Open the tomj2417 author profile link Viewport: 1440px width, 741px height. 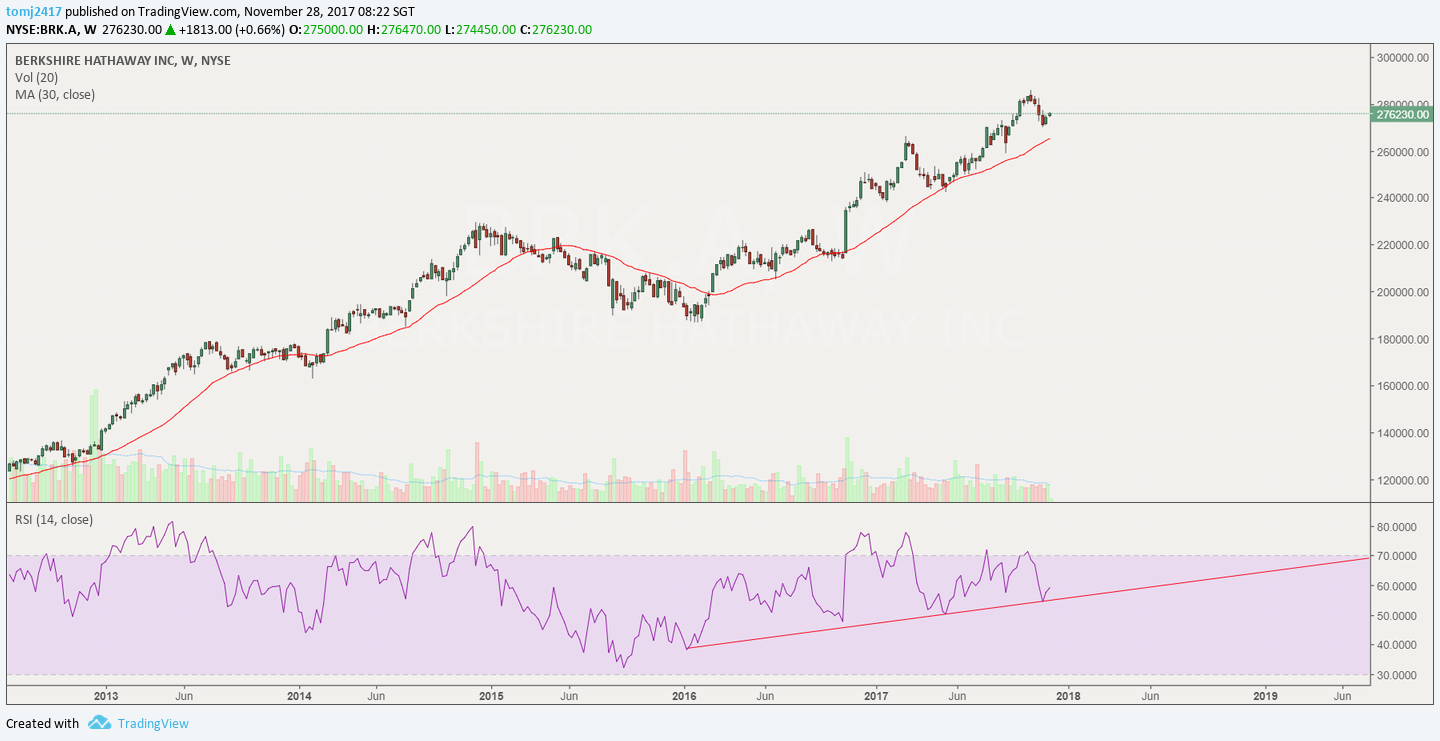33,11
